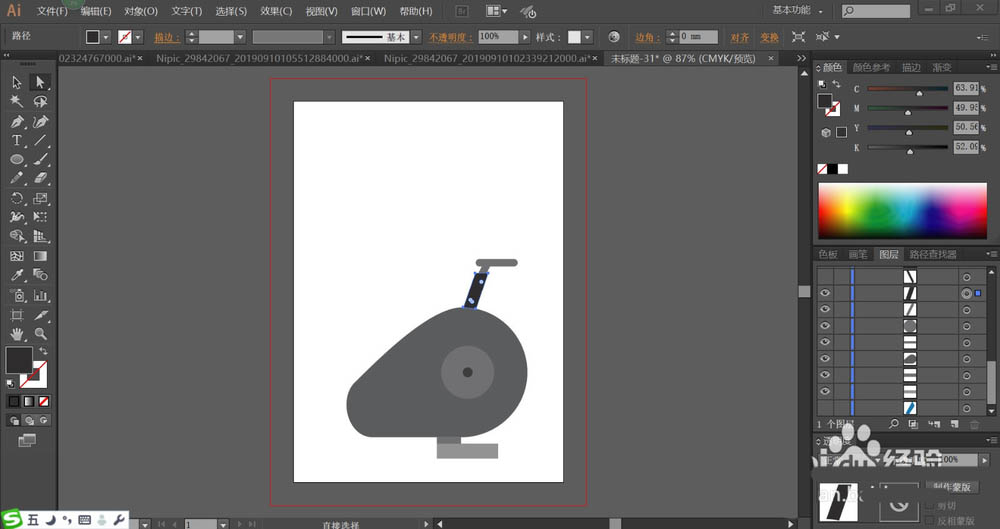1000x529 pixels.
Task: Select the Shape Builder tool
Action: pos(17,236)
